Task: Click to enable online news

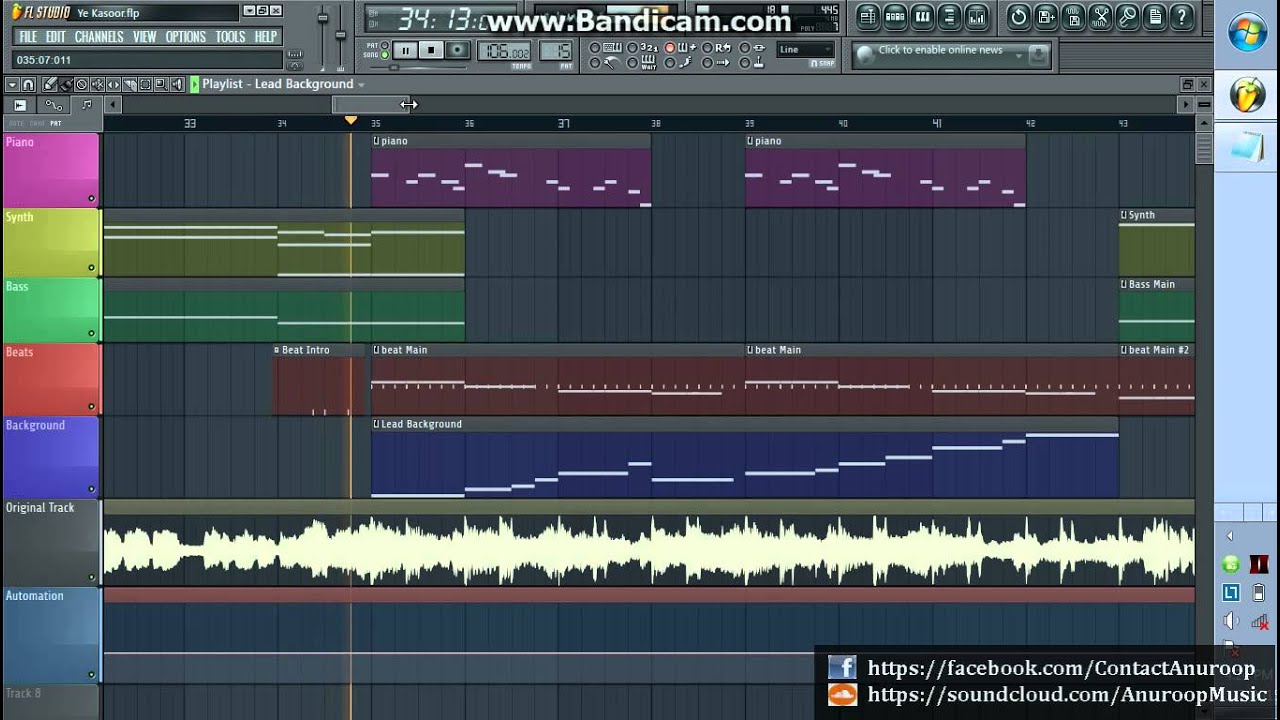Action: point(940,50)
